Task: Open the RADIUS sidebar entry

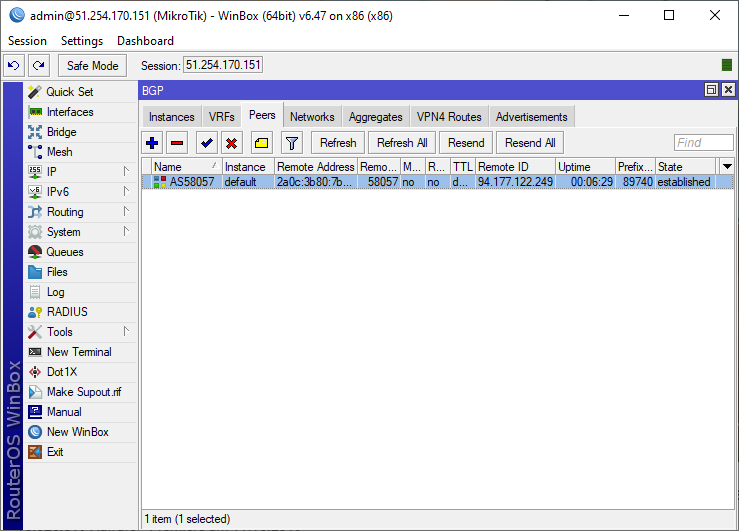Action: pos(80,312)
